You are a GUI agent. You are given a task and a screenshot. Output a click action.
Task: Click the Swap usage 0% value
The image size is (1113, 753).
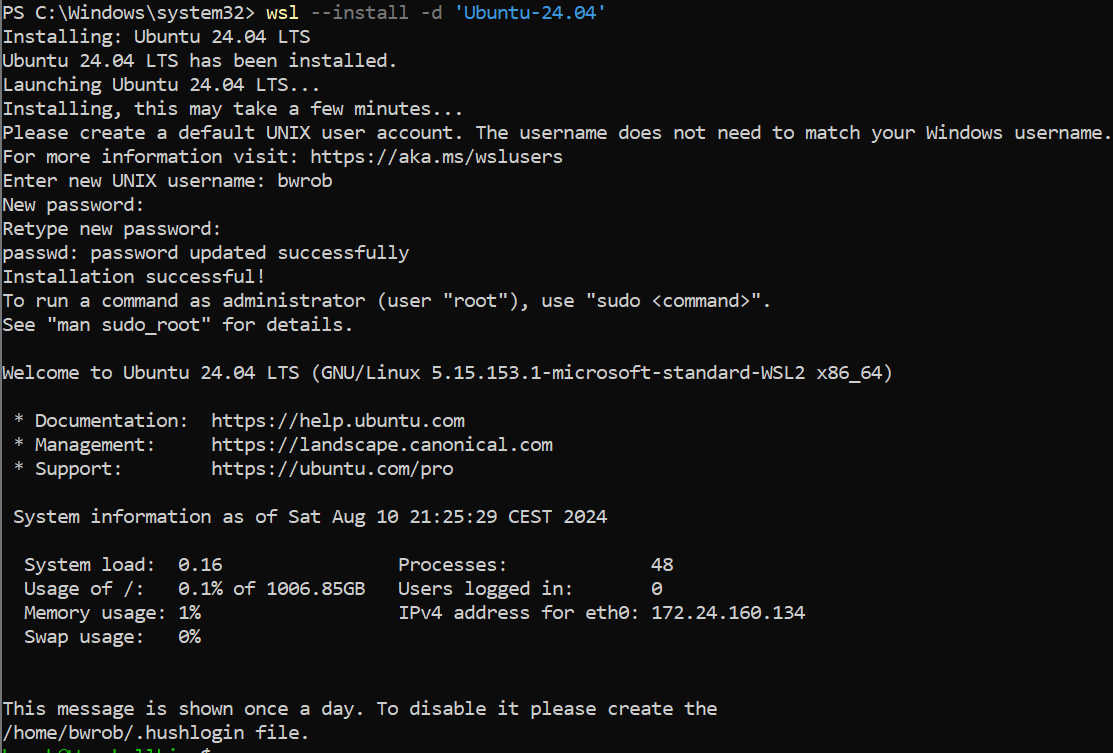(189, 637)
